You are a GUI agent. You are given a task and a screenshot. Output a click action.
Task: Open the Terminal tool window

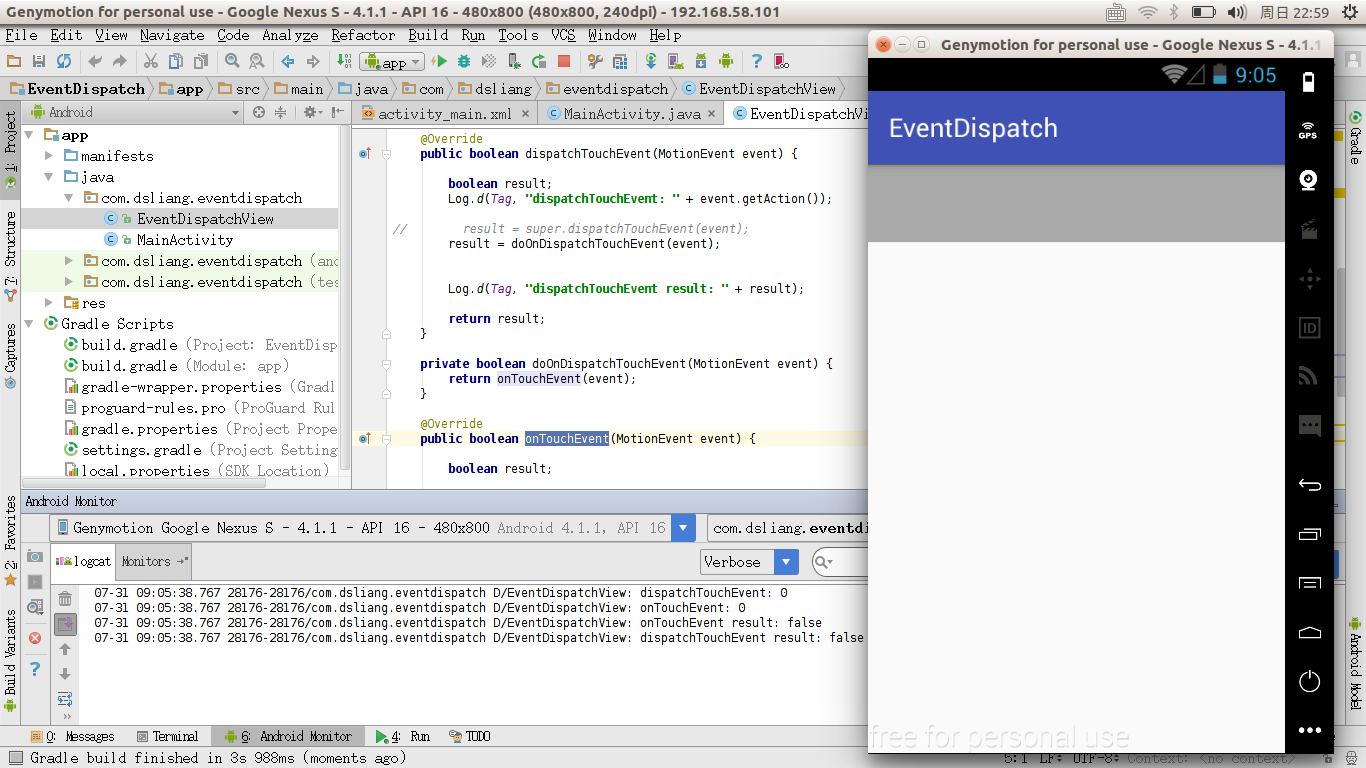[x=167, y=737]
